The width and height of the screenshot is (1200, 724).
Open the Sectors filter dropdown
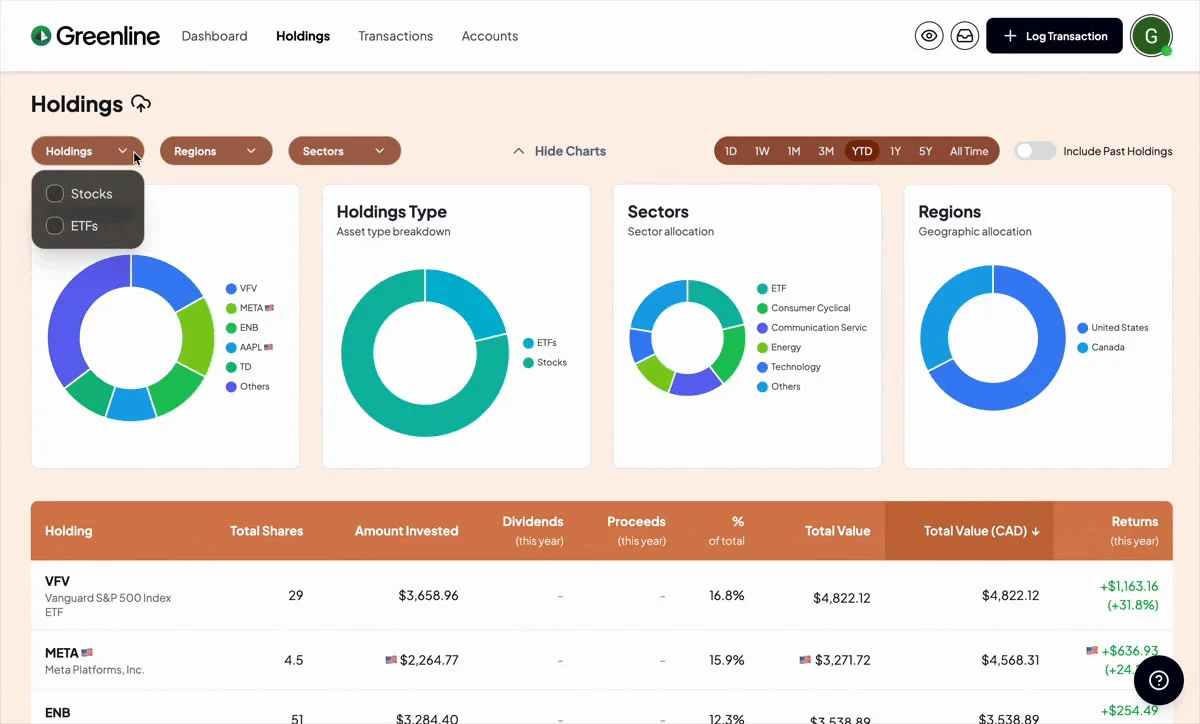click(345, 151)
